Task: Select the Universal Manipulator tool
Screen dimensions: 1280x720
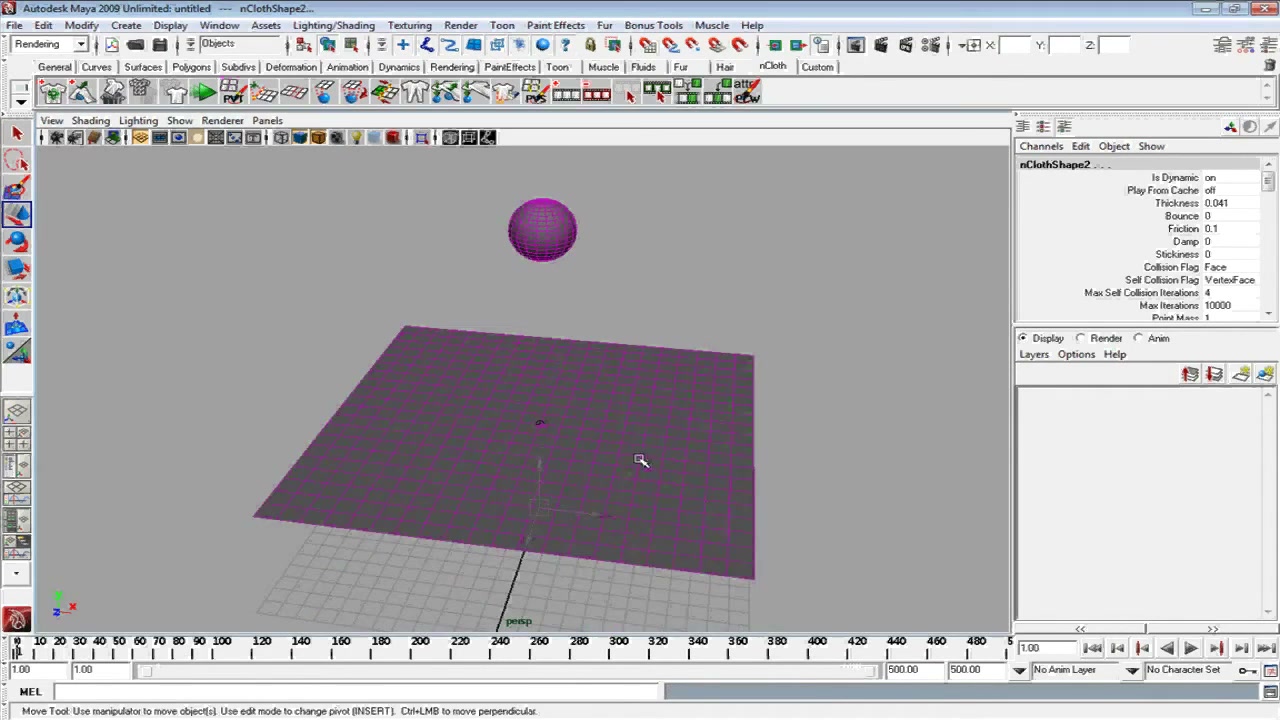Action: coord(17,296)
